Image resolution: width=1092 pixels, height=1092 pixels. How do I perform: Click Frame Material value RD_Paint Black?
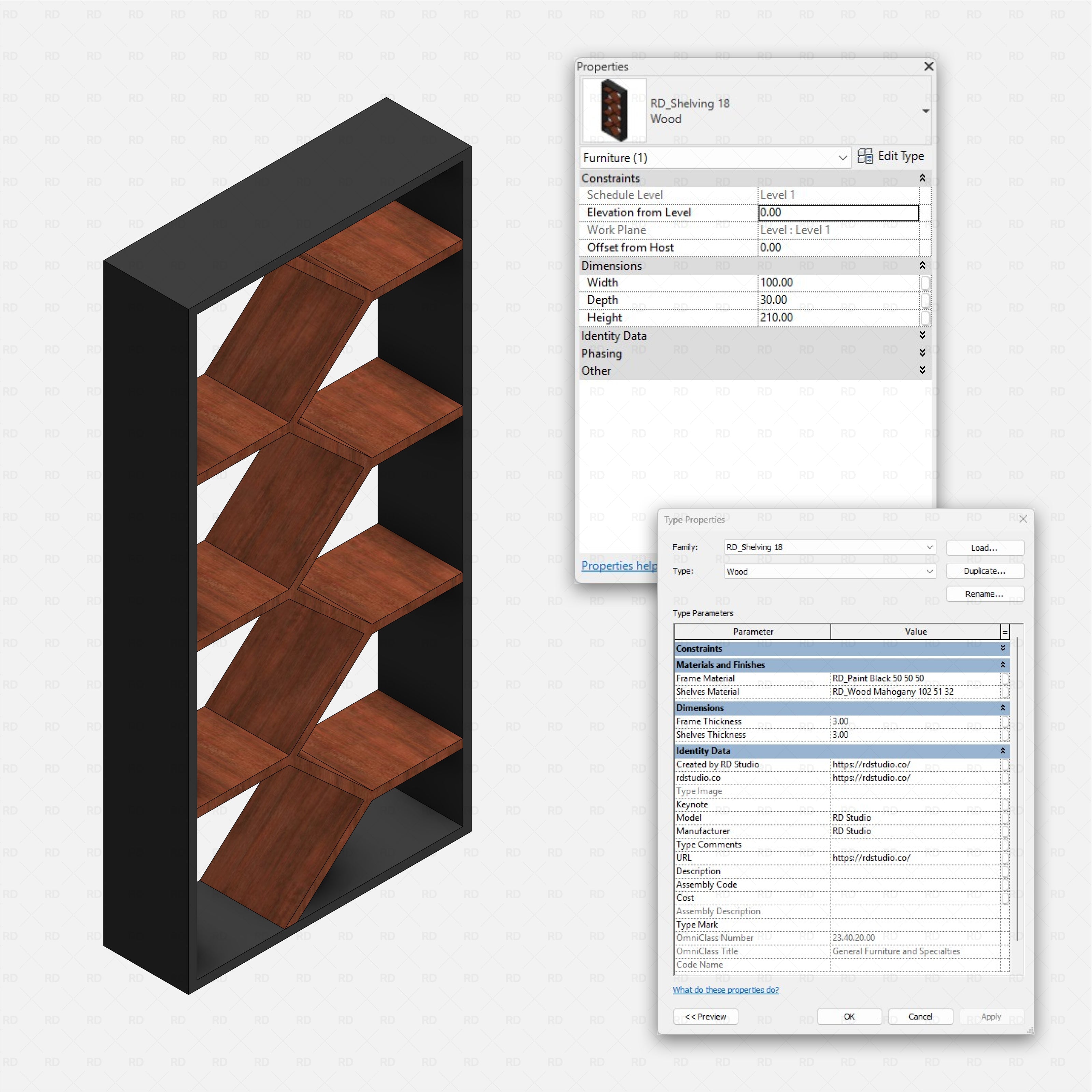tap(915, 678)
